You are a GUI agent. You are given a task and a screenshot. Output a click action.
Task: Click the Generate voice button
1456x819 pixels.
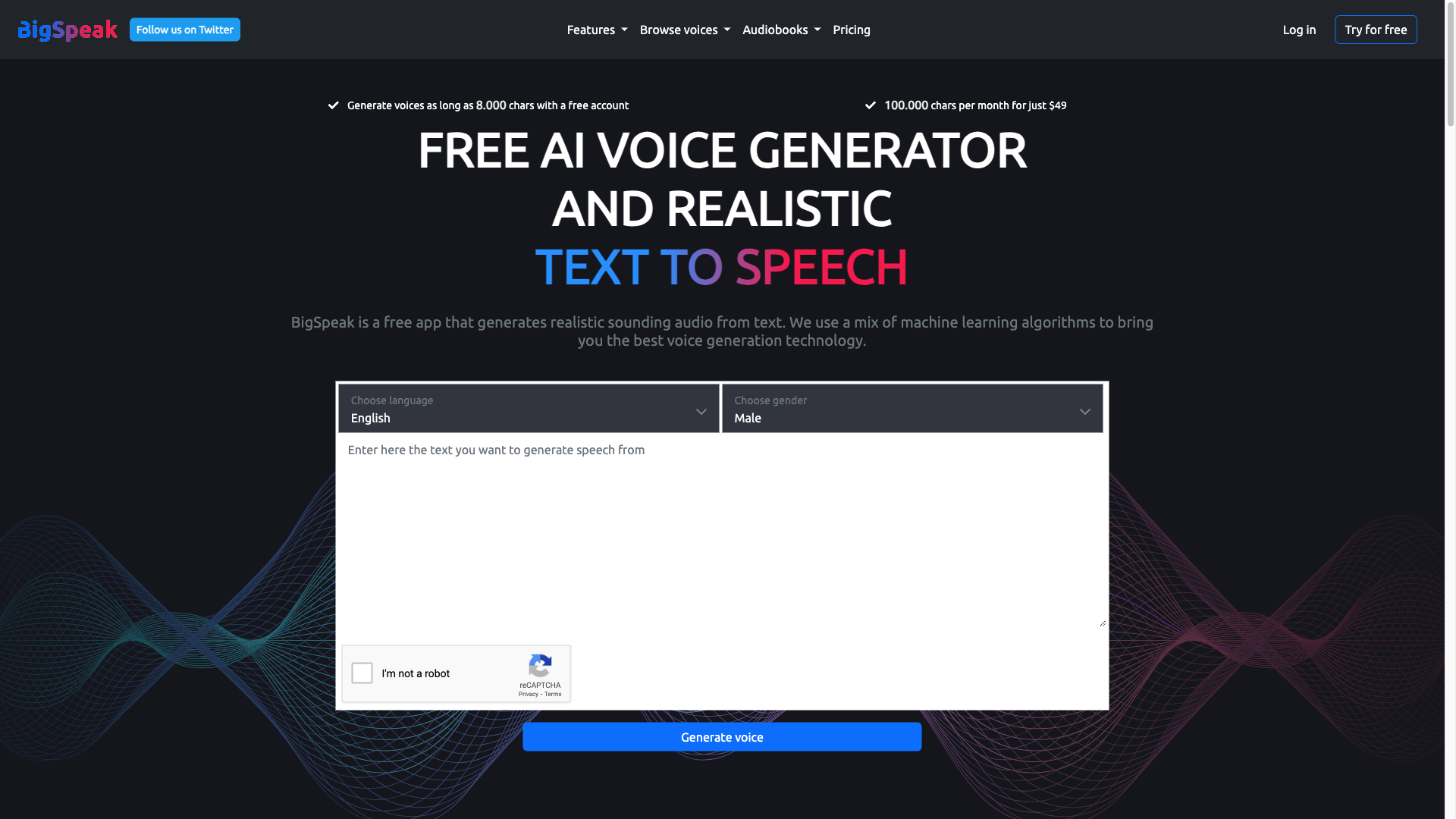722,737
